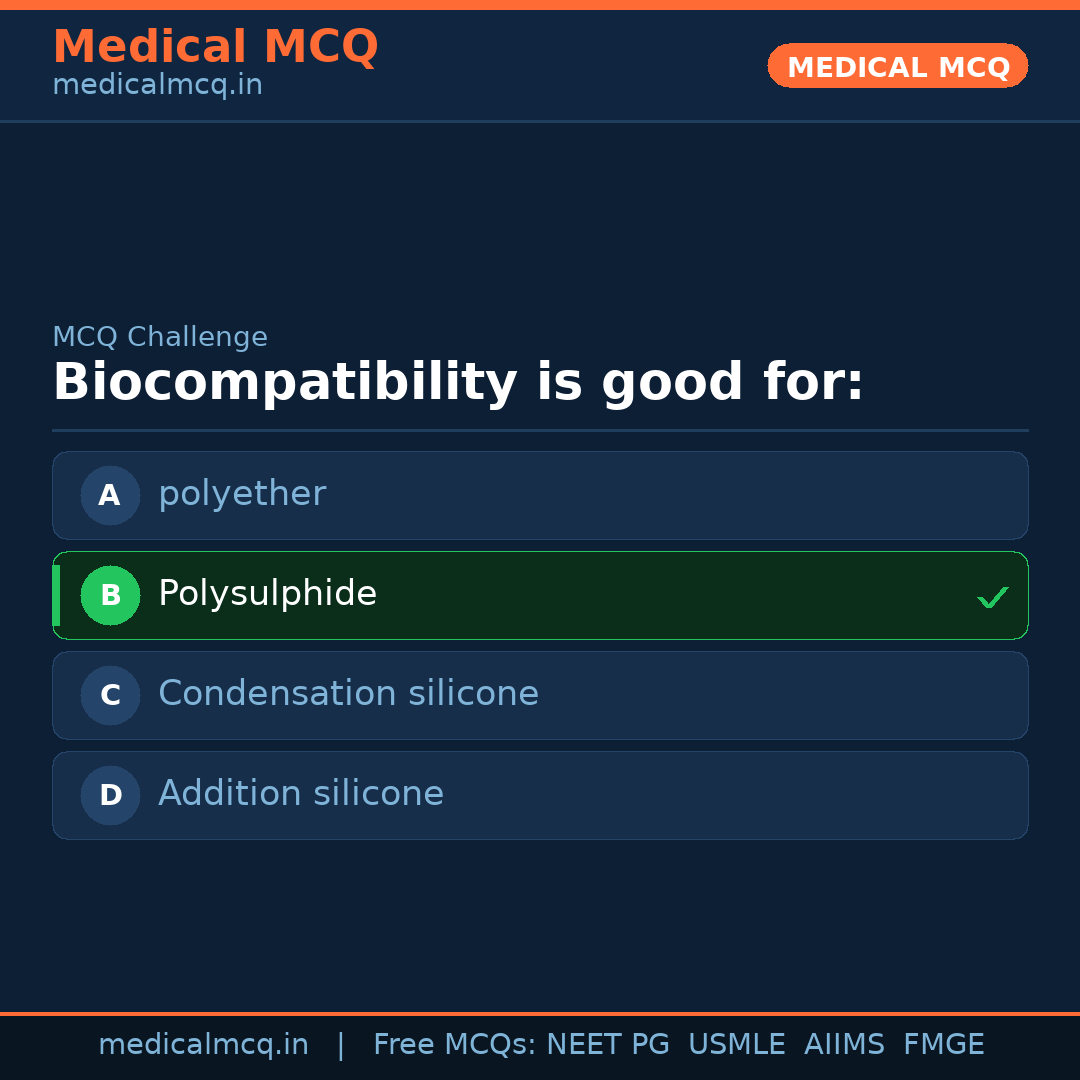Image resolution: width=1080 pixels, height=1080 pixels.
Task: Click the letter A option circle
Action: click(x=110, y=495)
